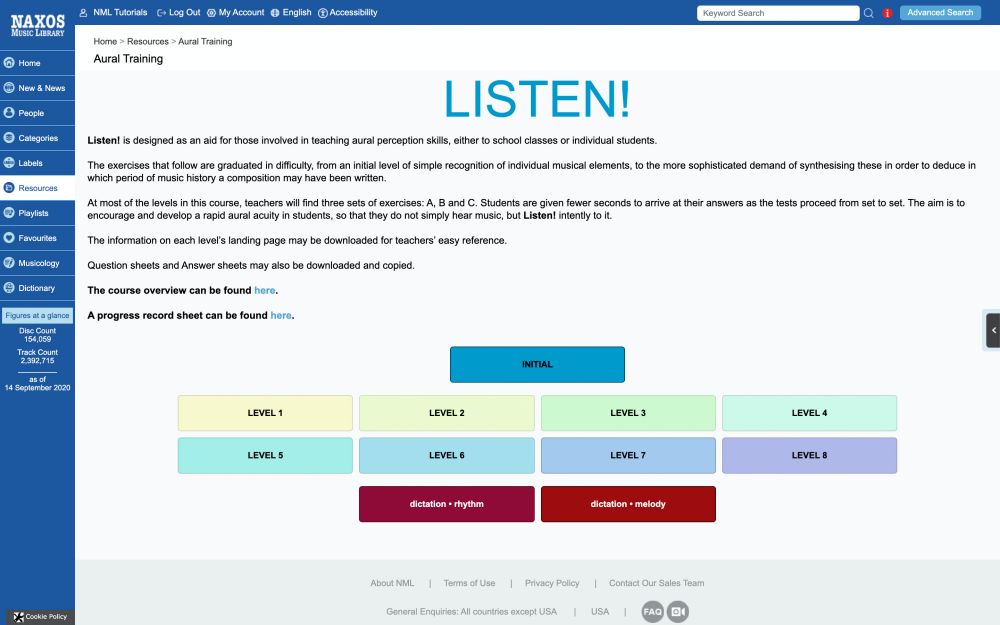Open the LEVEL 2 exercises
The image size is (1000, 625).
(x=446, y=413)
